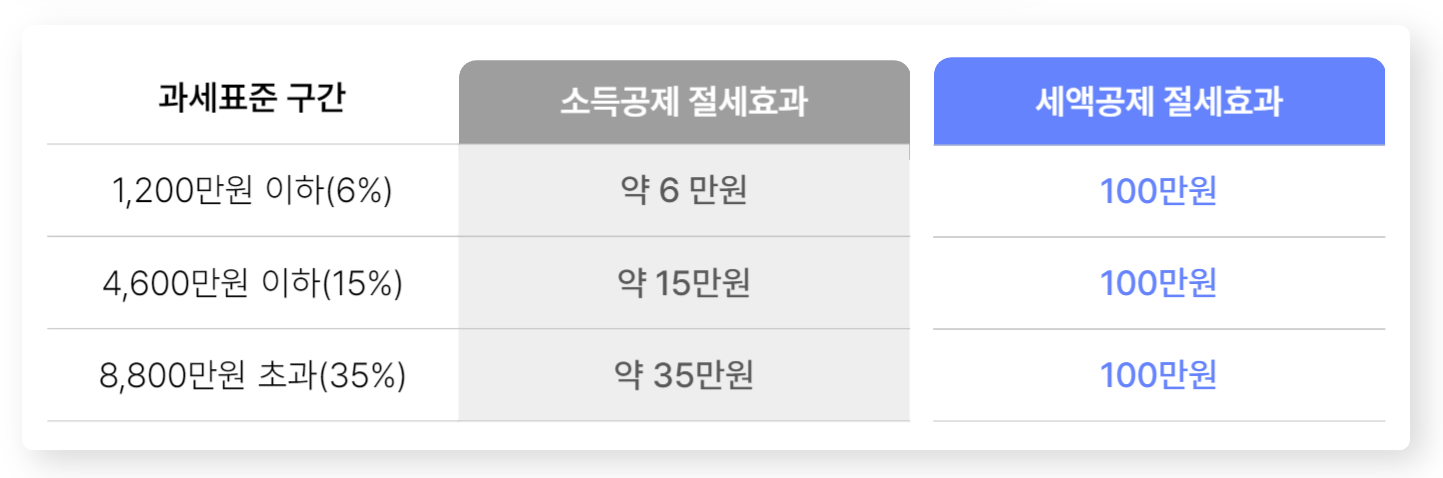The width and height of the screenshot is (1443, 478).
Task: Select the 약 15만원 cell
Action: point(684,284)
